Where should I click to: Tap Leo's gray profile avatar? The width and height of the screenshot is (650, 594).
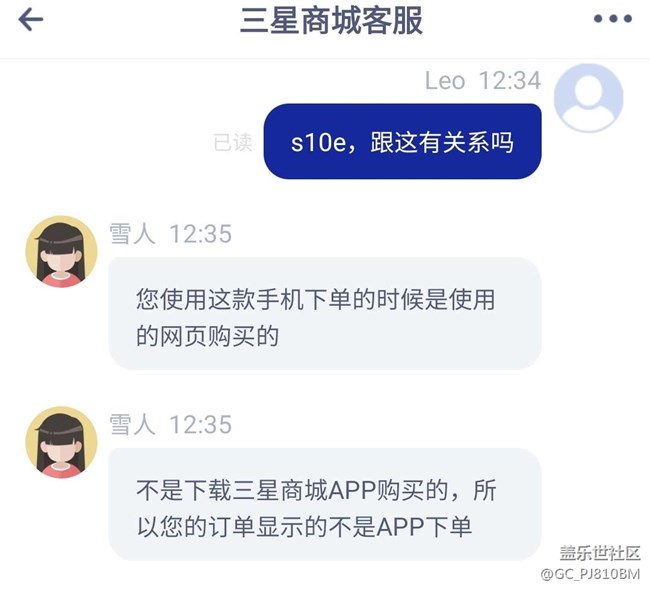[589, 98]
